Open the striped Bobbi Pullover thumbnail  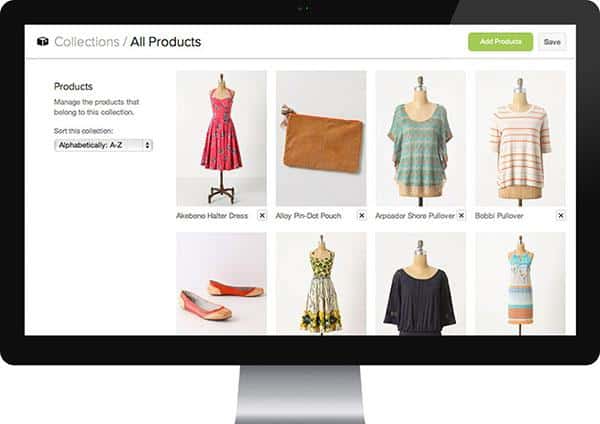(520, 137)
